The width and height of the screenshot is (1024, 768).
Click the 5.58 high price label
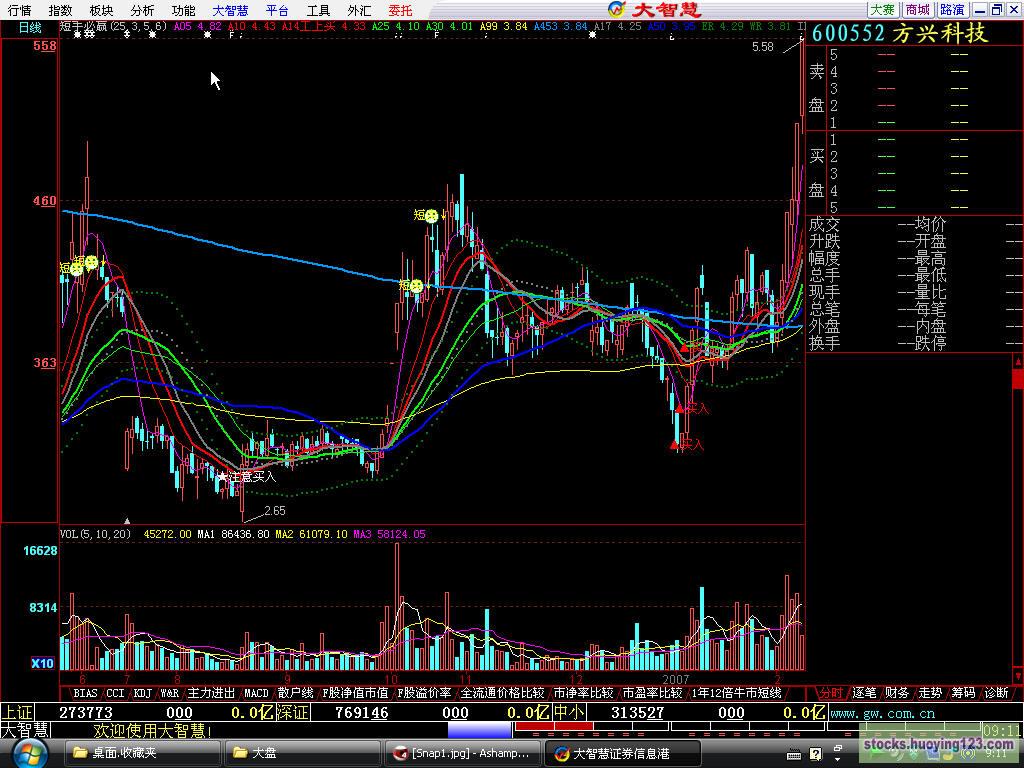762,46
